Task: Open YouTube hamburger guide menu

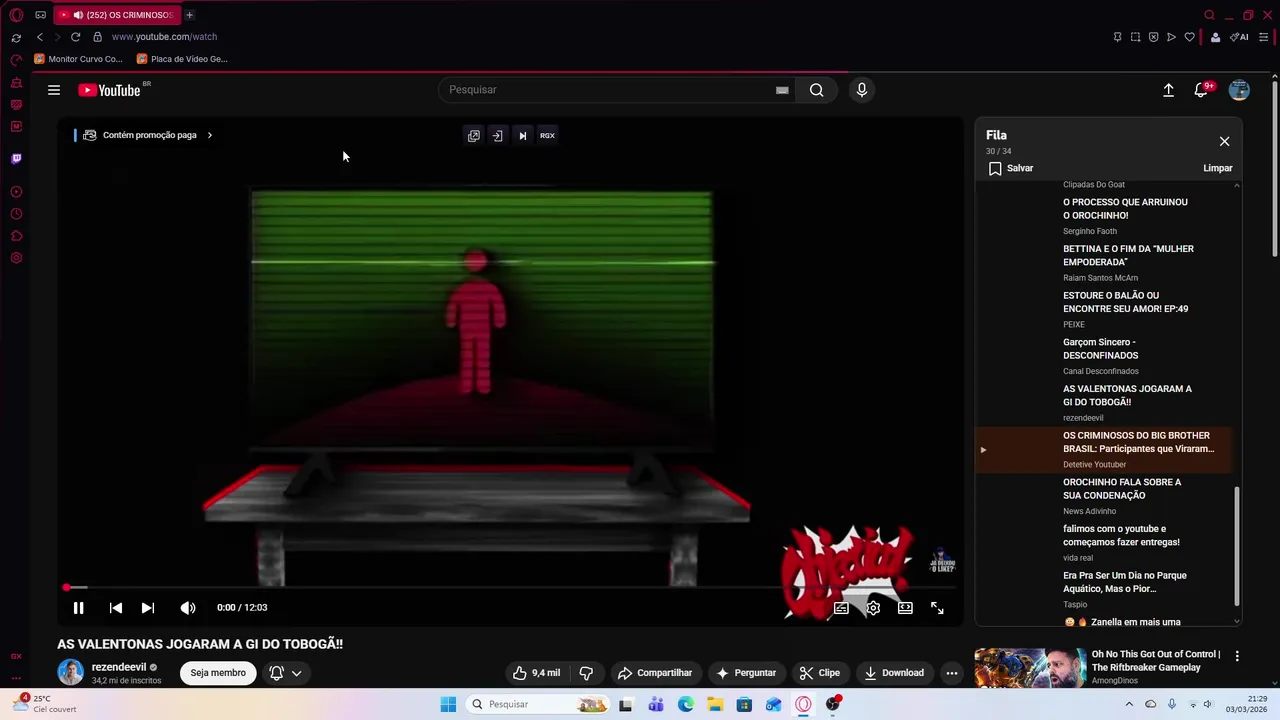Action: coord(54,90)
